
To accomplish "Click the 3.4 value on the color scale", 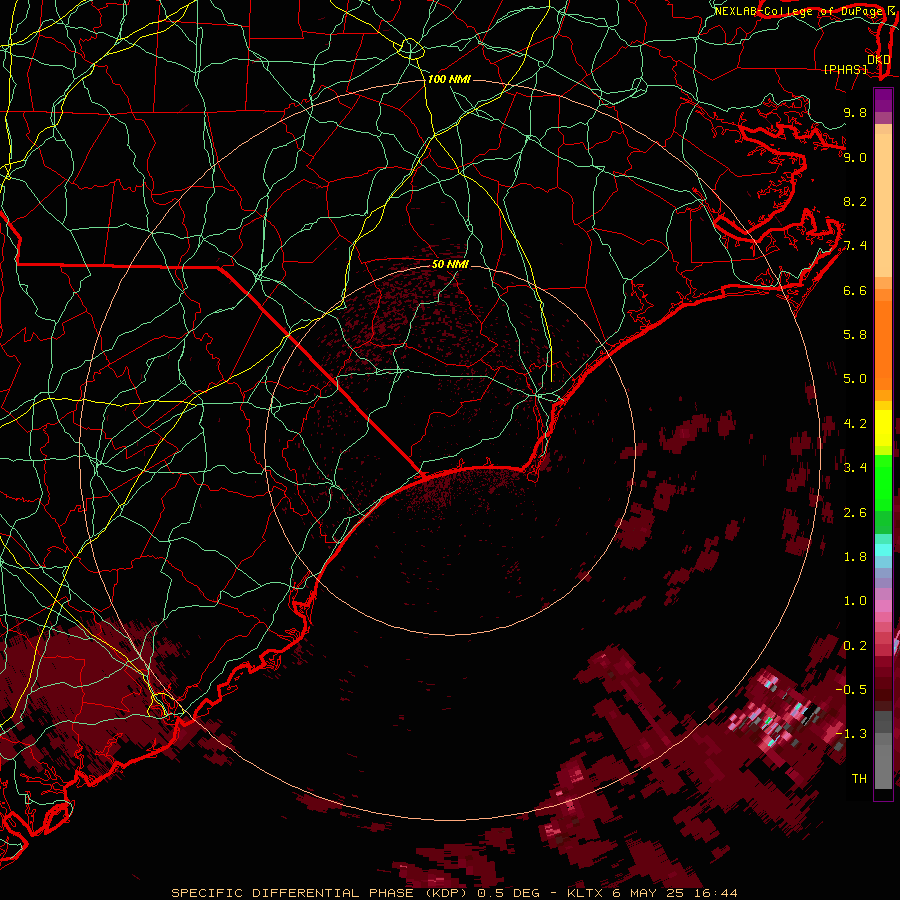I will pyautogui.click(x=855, y=468).
